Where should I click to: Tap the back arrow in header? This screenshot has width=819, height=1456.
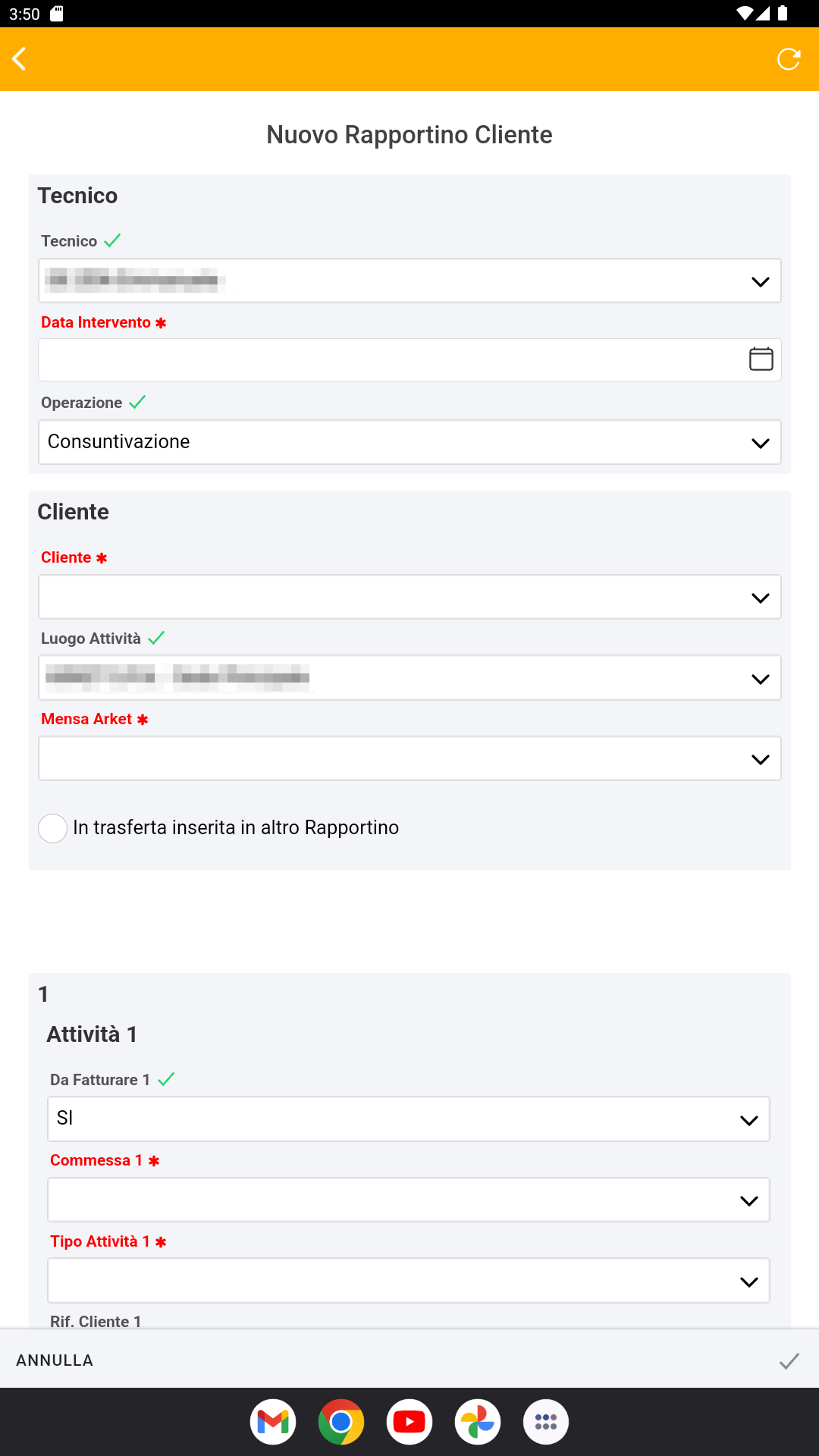tap(20, 59)
